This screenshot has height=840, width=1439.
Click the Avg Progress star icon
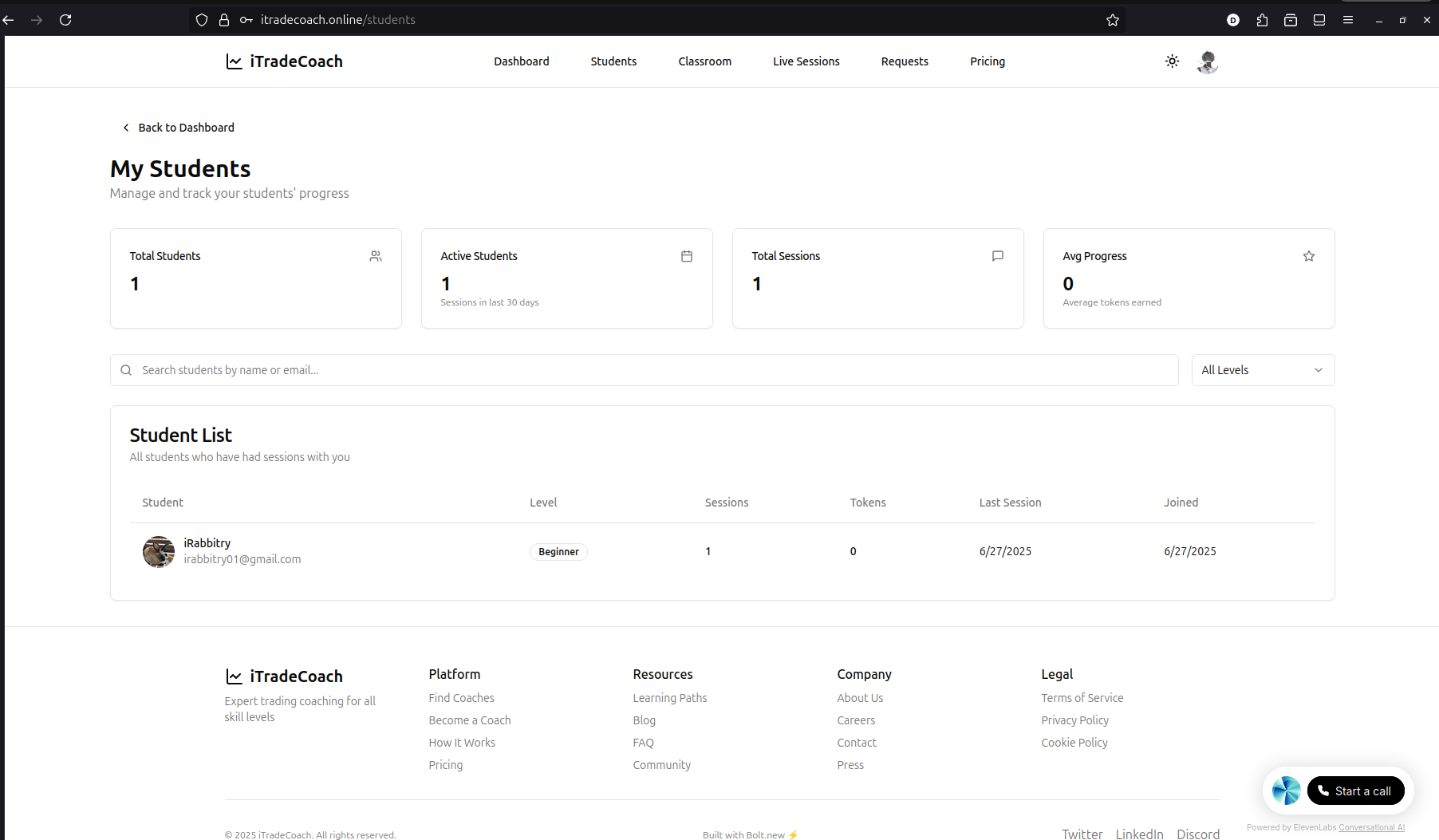click(x=1309, y=256)
